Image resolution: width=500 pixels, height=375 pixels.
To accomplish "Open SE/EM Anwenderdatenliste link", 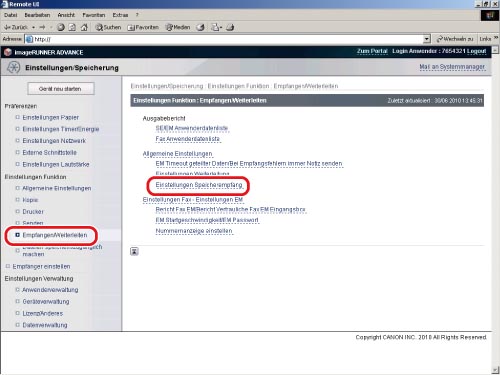I will 192,128.
